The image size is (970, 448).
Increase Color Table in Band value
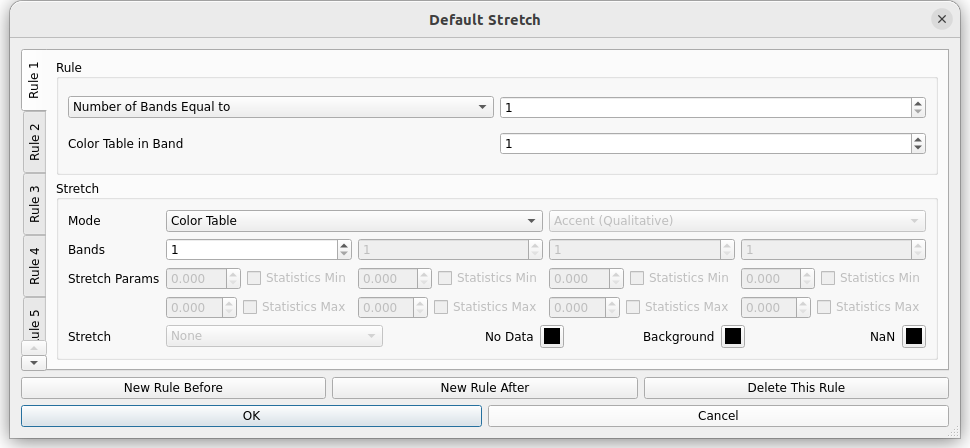click(x=918, y=139)
